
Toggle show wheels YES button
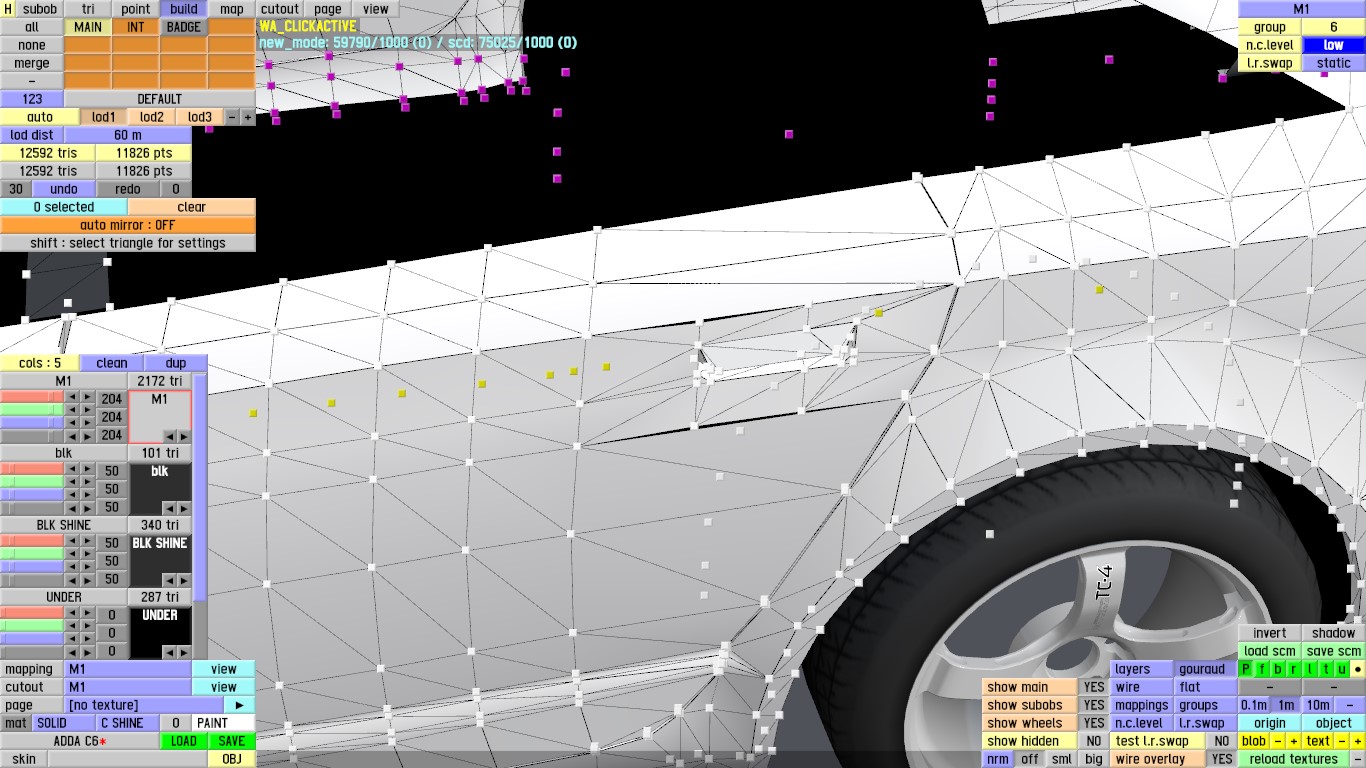1094,723
